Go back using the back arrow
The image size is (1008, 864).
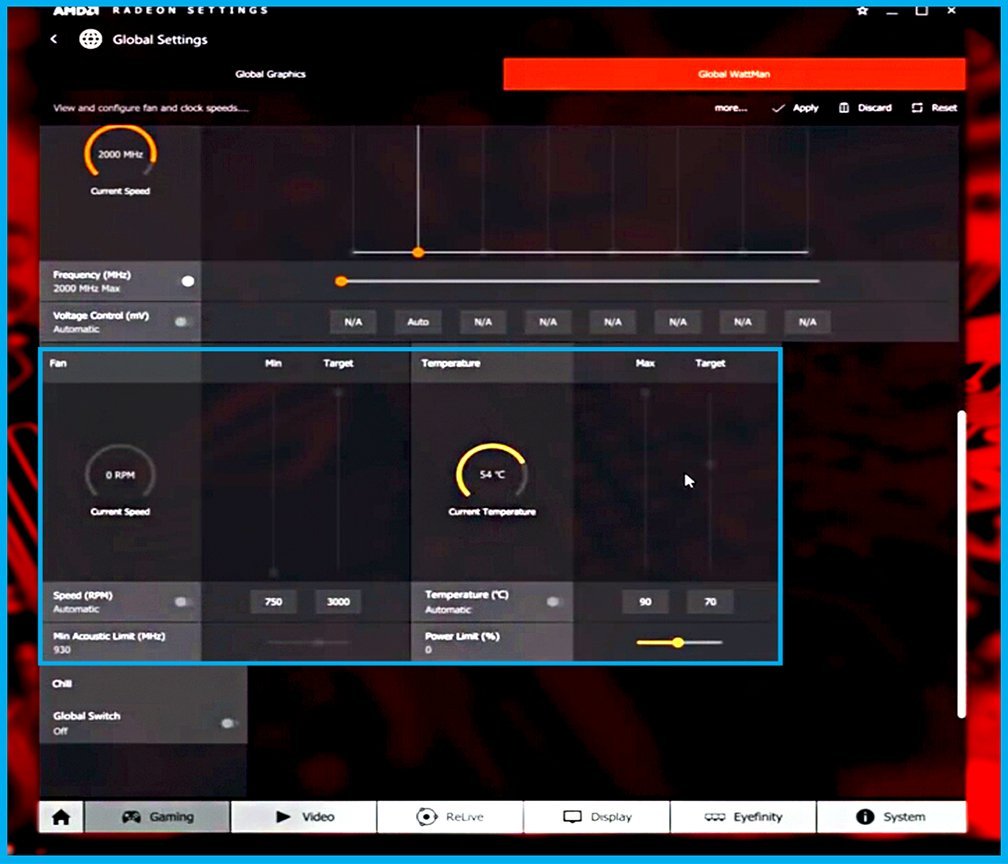point(54,39)
